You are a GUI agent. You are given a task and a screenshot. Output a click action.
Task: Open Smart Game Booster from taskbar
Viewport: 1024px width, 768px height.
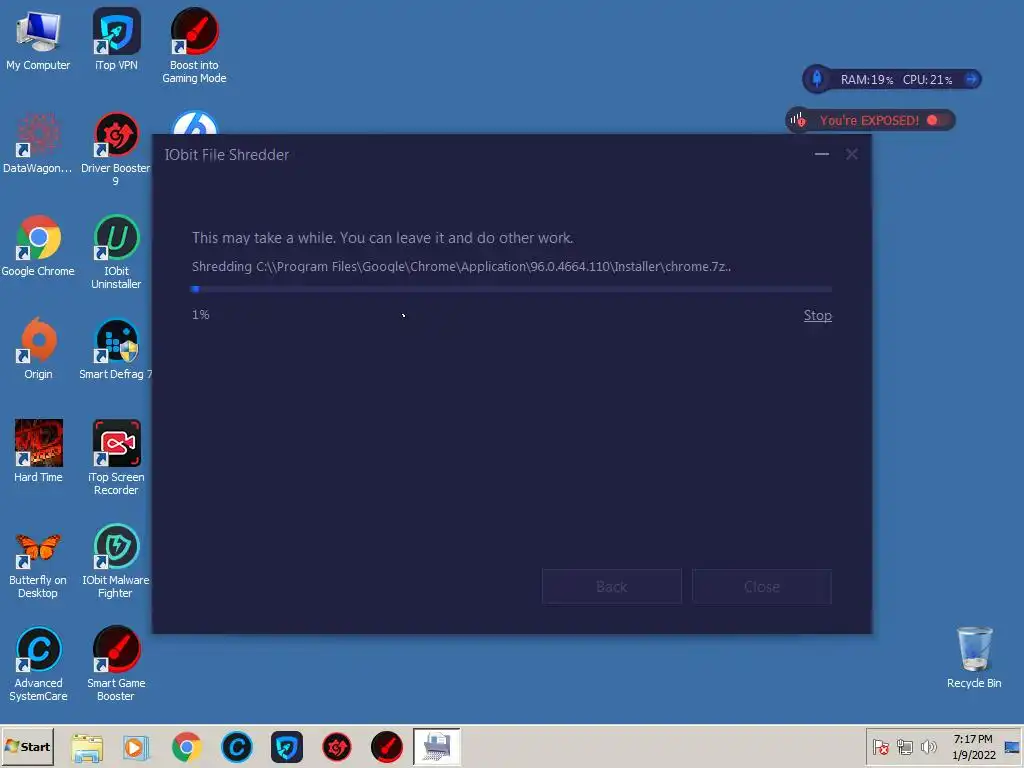click(387, 747)
